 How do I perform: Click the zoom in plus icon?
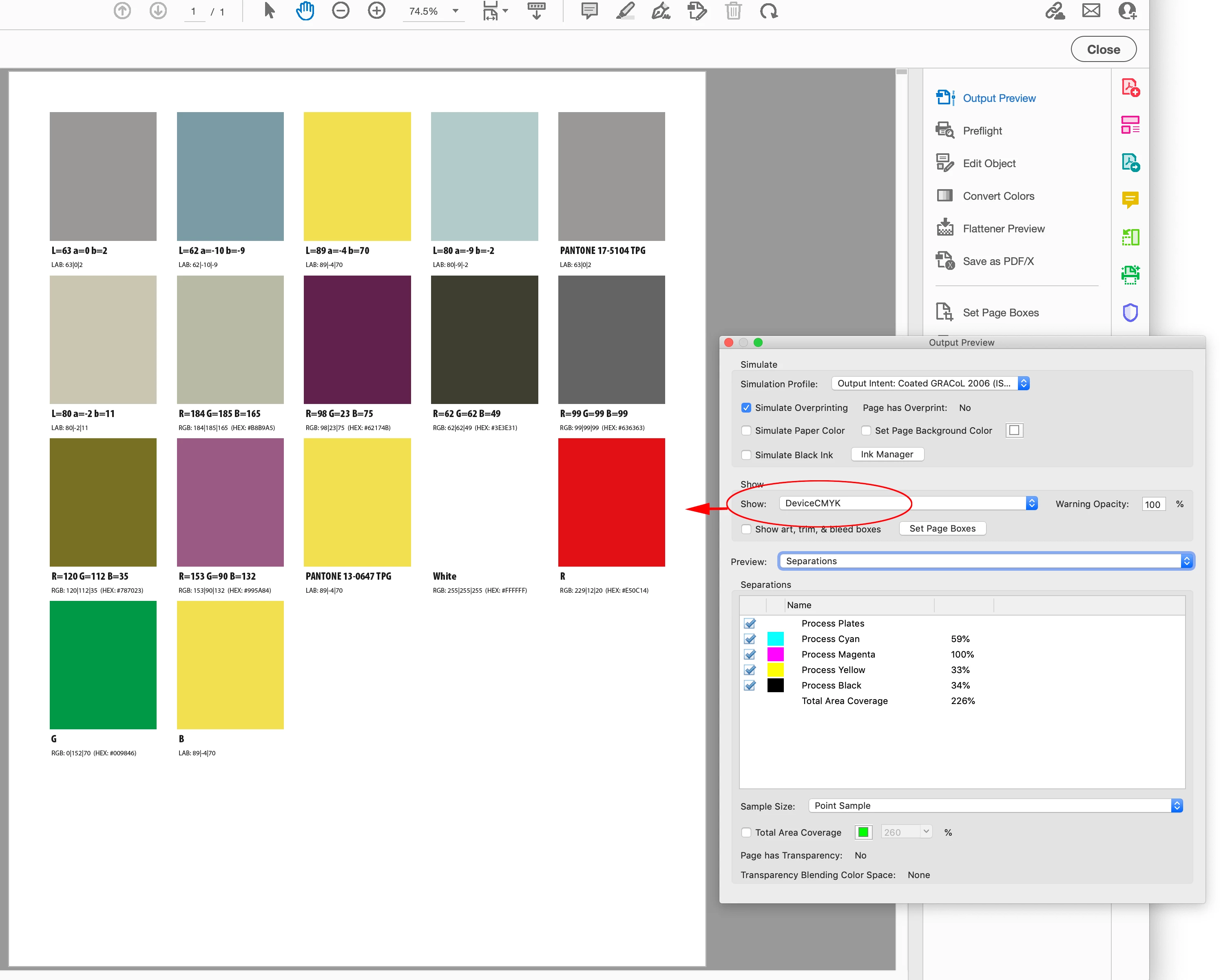tap(376, 11)
